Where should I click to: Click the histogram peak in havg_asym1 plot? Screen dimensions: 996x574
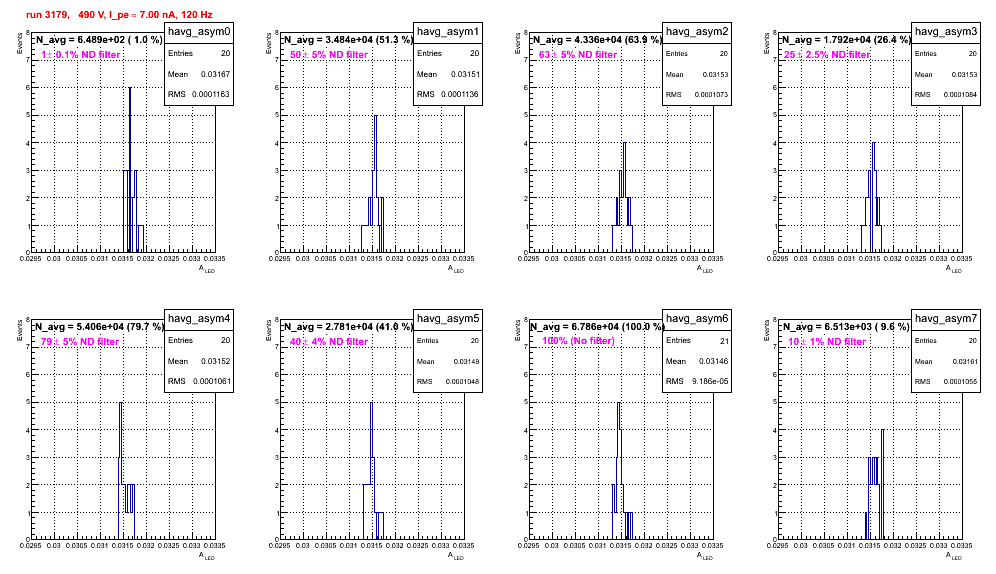pos(375,116)
